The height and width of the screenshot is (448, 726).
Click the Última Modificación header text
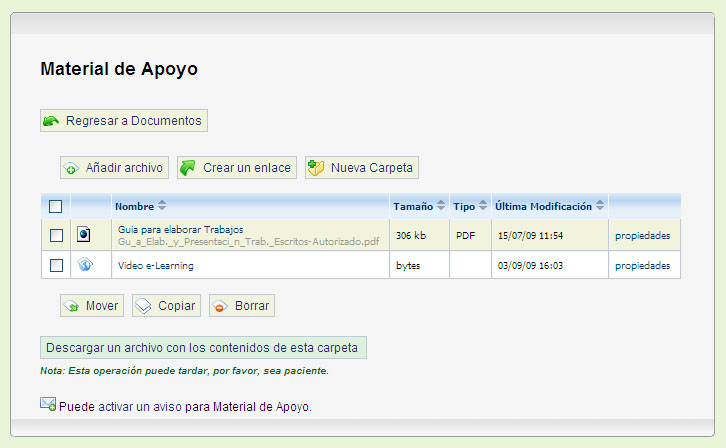click(x=544, y=206)
